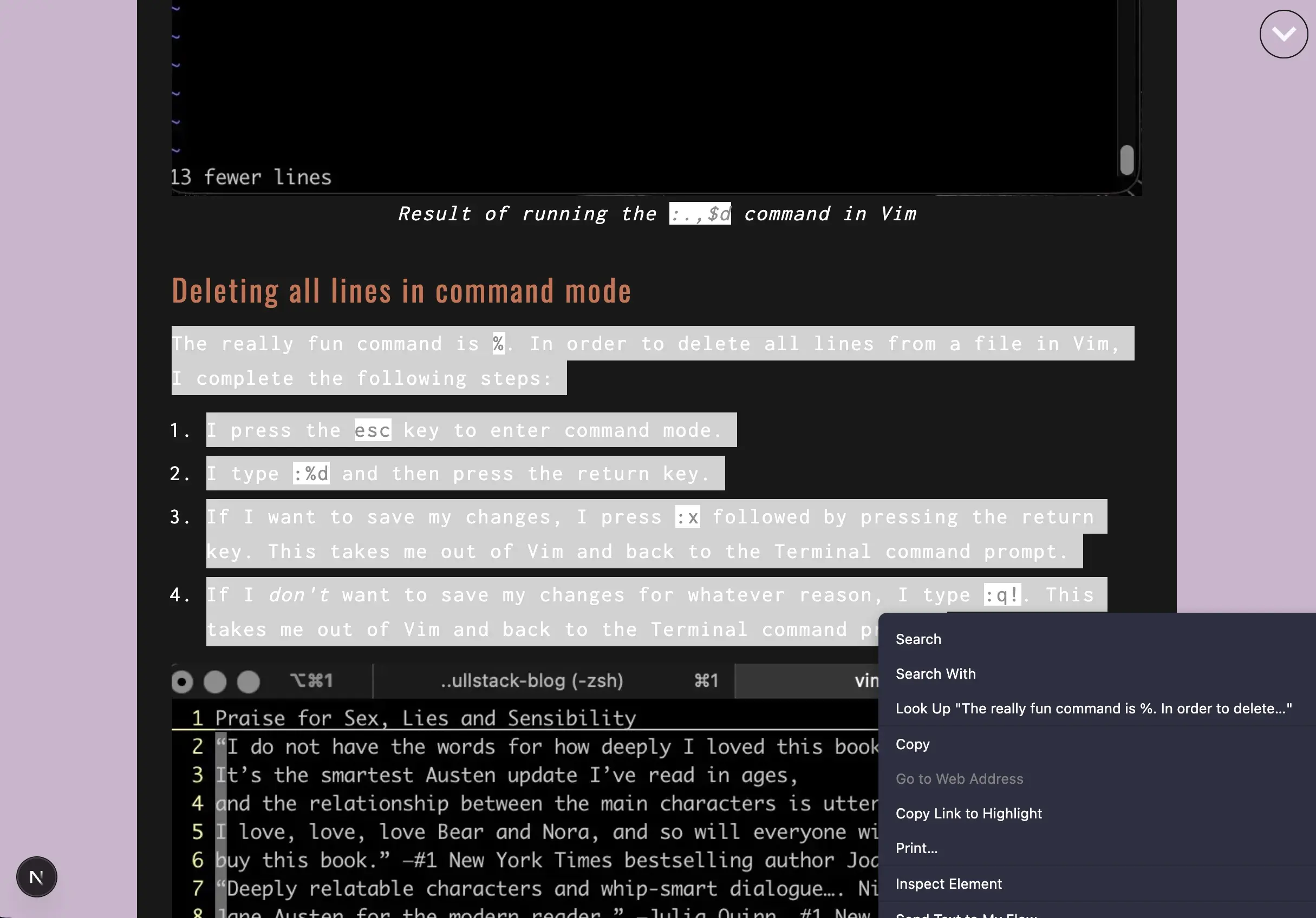Click line 2 "I do not have the words"
1316x918 pixels.
pyautogui.click(x=547, y=746)
